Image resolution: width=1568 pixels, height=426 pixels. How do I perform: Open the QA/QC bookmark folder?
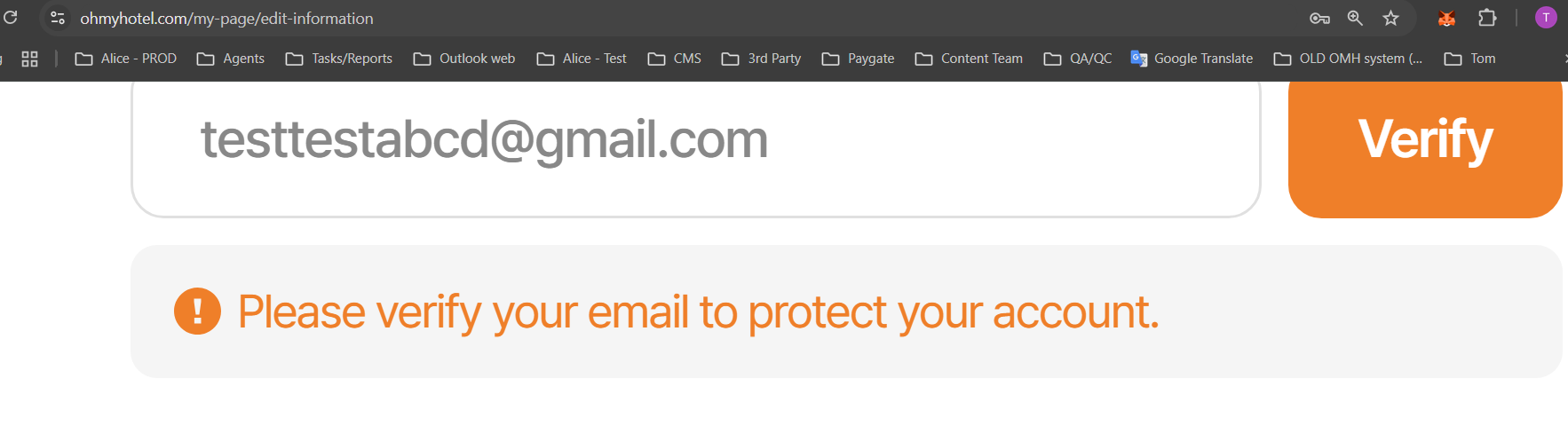1078,59
